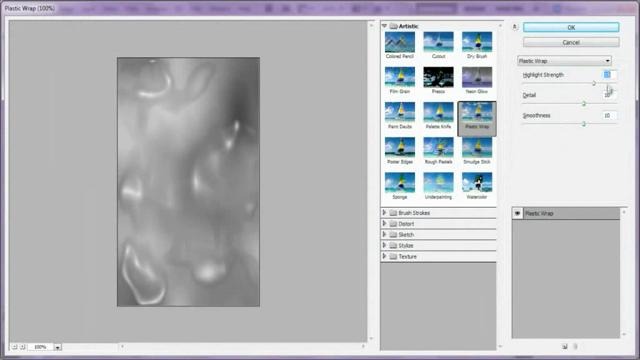The height and width of the screenshot is (360, 640).
Task: Select the Poster Edges filter thumbnail
Action: pos(400,147)
